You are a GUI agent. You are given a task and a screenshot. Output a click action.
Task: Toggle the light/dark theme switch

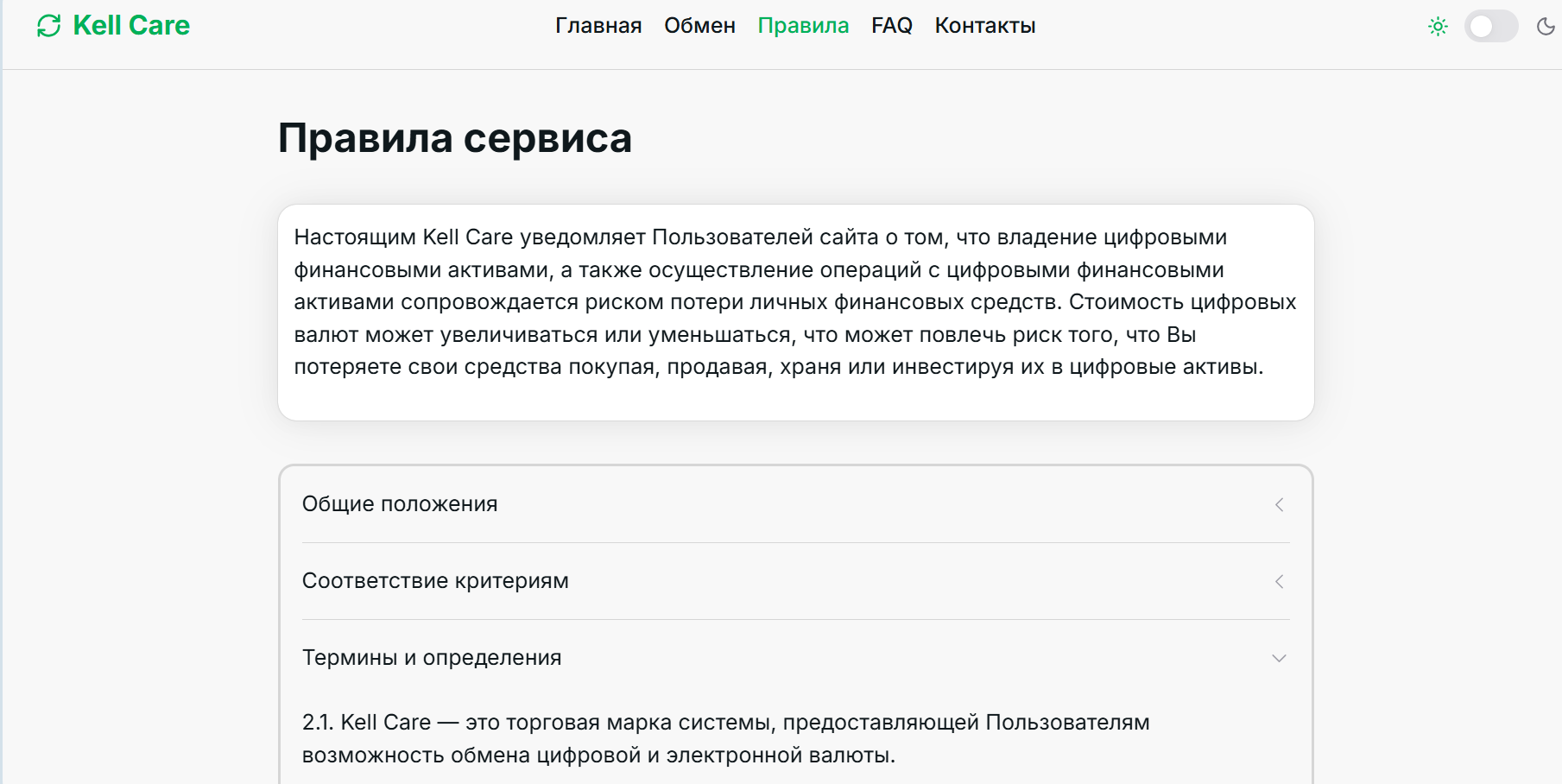[x=1491, y=26]
